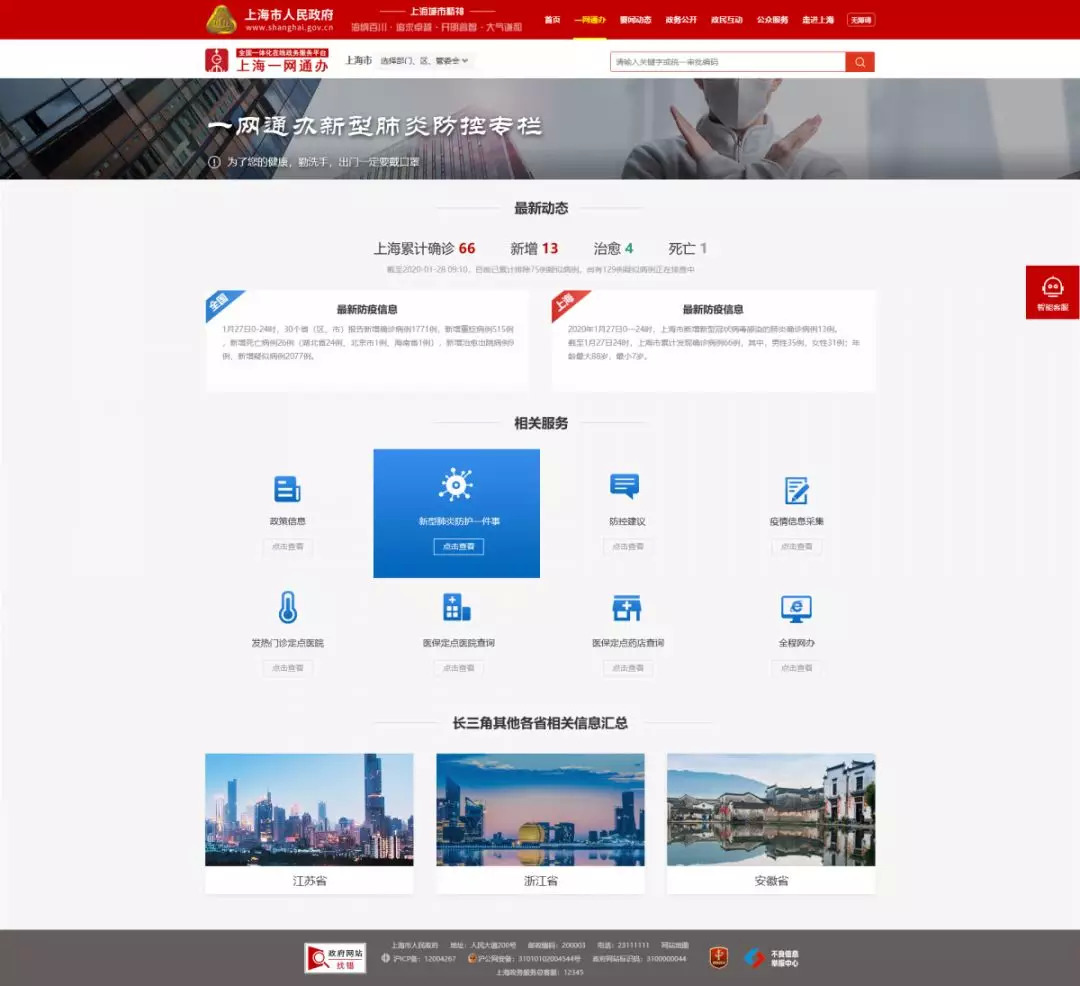This screenshot has height=986, width=1080.
Task: Click the 政策信息 document icon
Action: (x=287, y=489)
